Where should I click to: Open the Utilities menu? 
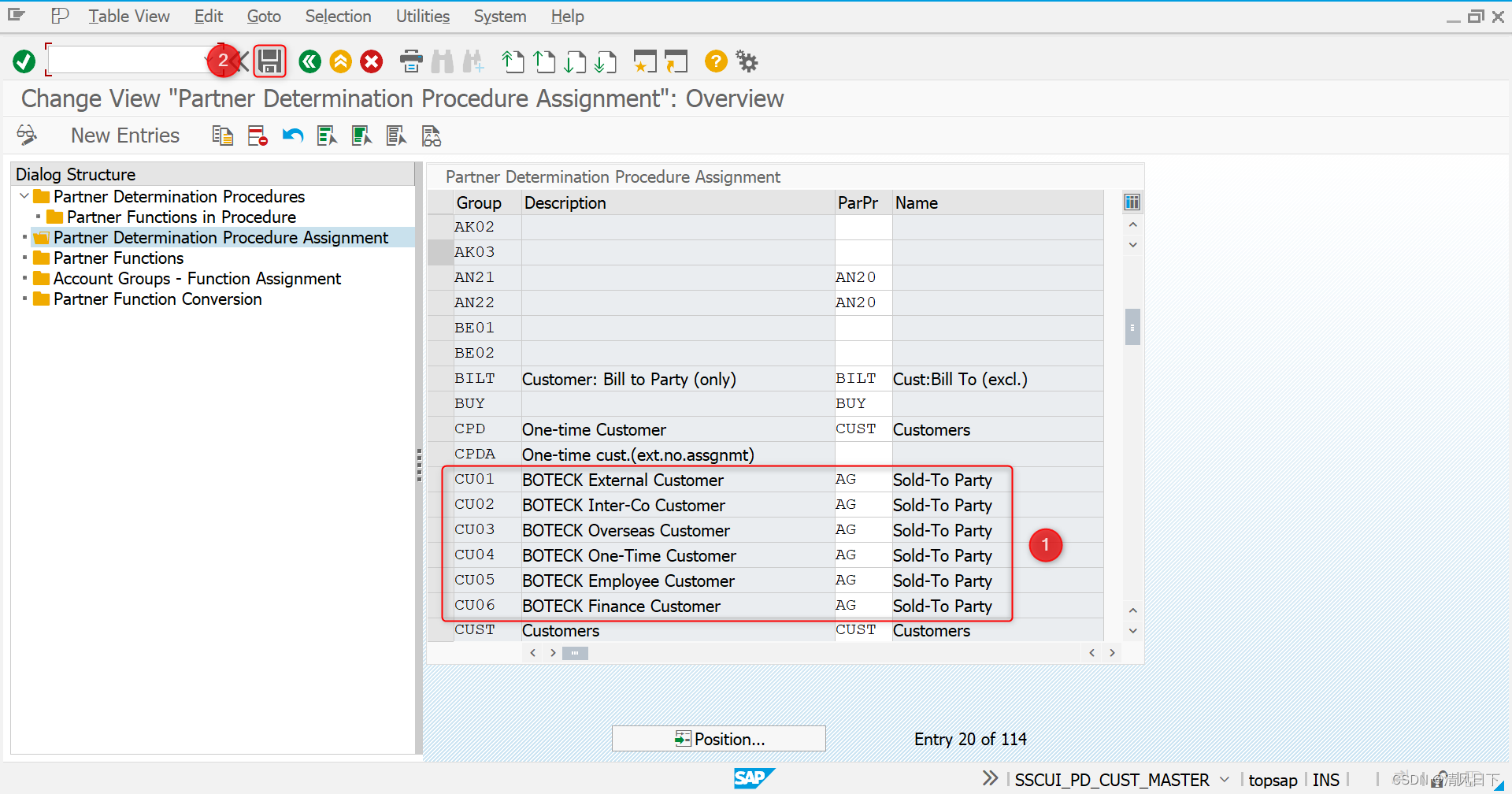(422, 16)
